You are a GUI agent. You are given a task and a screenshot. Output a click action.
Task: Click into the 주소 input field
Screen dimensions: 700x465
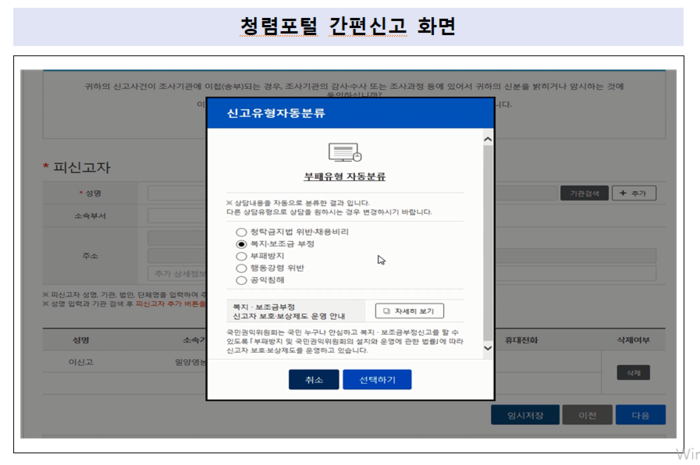coord(175,239)
